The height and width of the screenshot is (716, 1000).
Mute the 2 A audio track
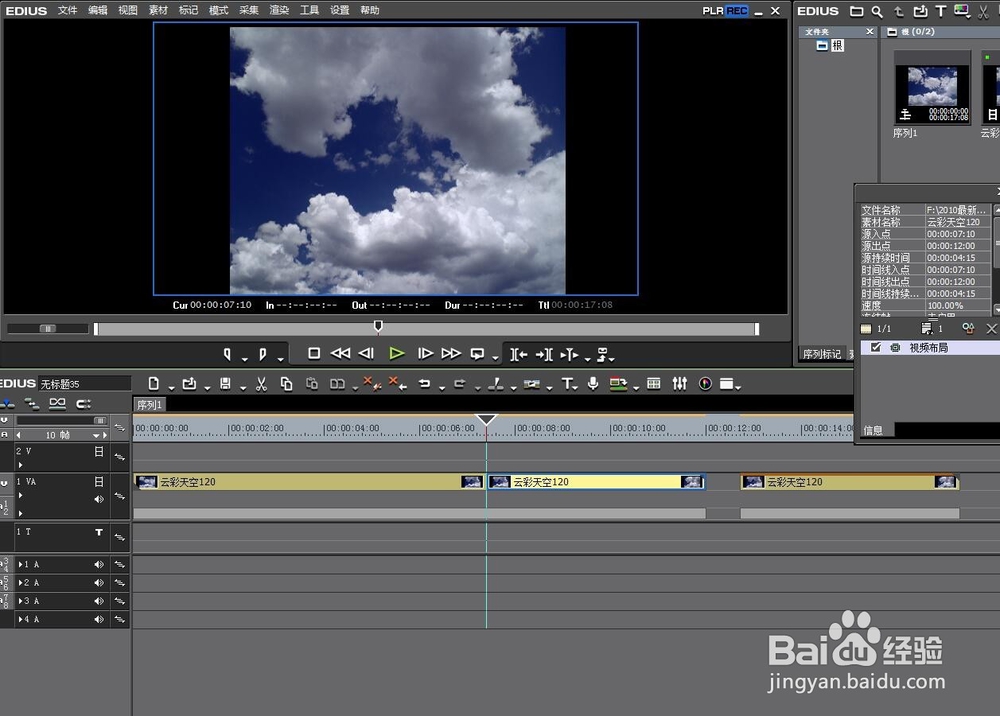click(99, 583)
